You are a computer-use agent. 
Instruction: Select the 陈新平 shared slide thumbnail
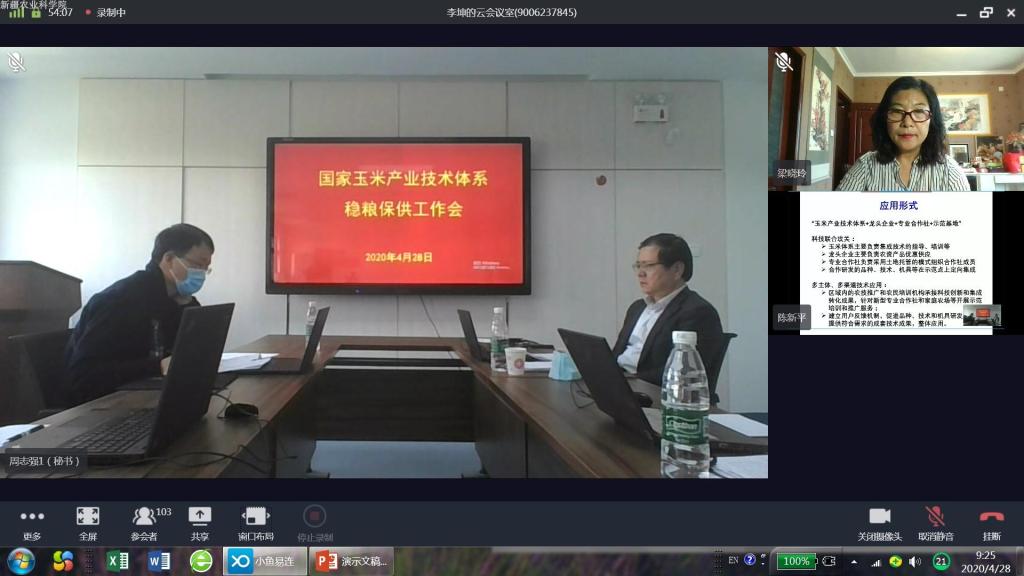pyautogui.click(x=896, y=263)
